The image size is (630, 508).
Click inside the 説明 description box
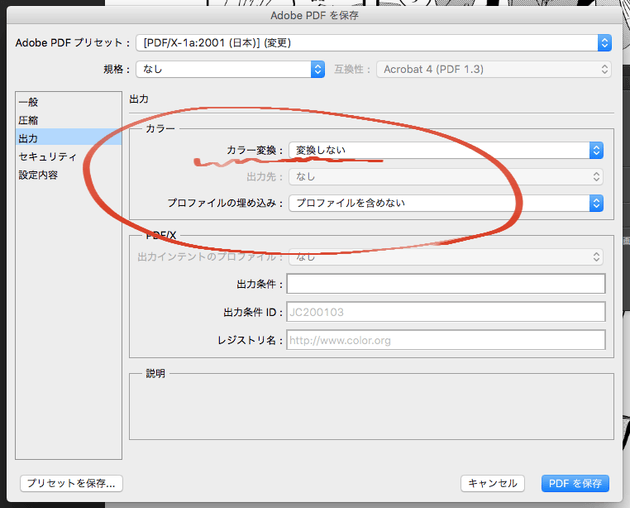click(x=372, y=408)
